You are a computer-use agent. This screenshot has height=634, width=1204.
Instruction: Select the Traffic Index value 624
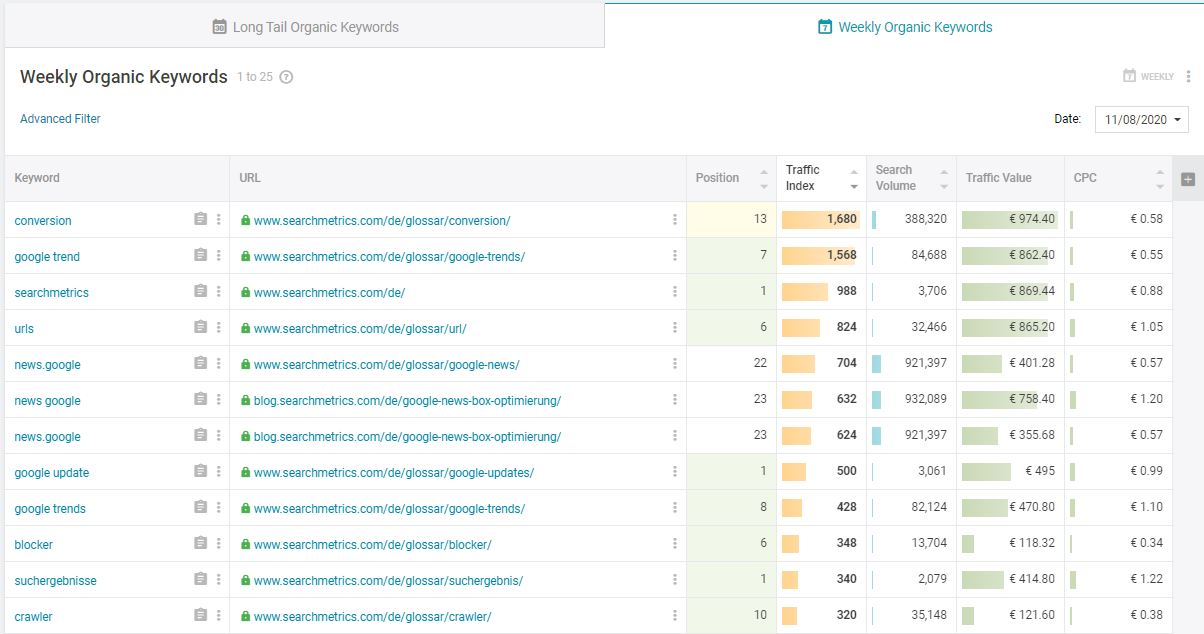847,435
